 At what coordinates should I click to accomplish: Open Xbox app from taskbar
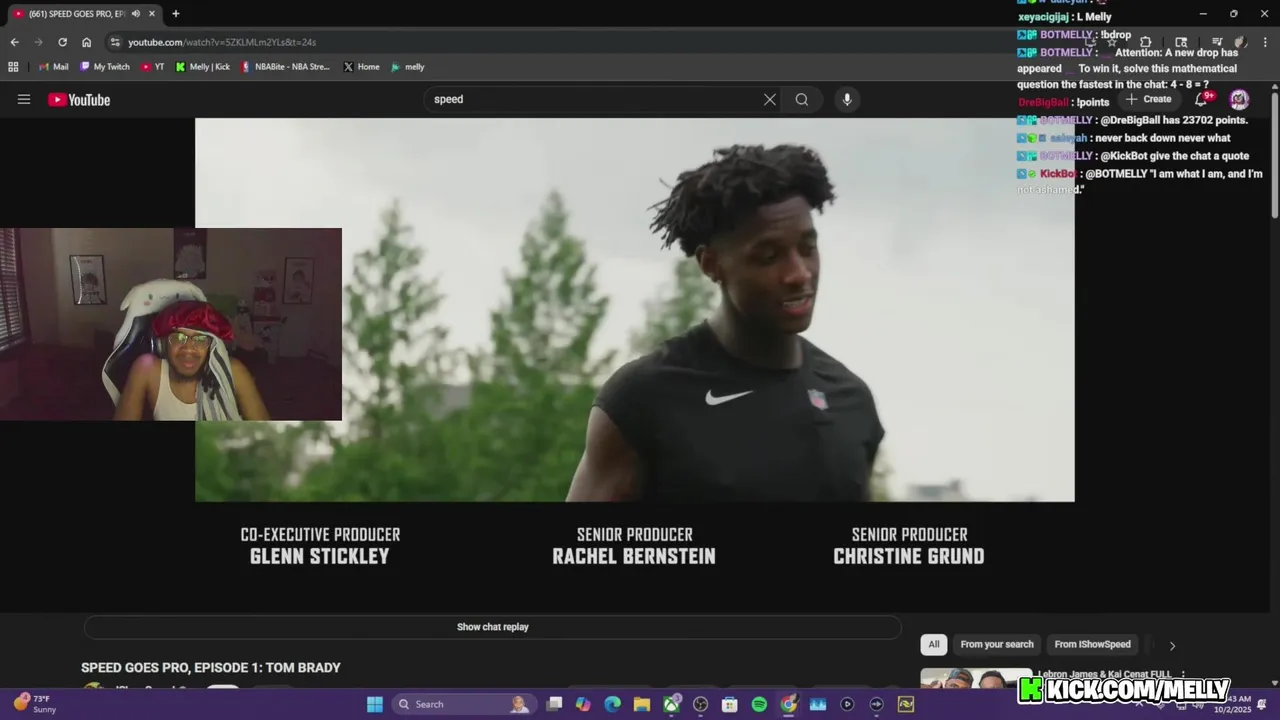(x=671, y=704)
